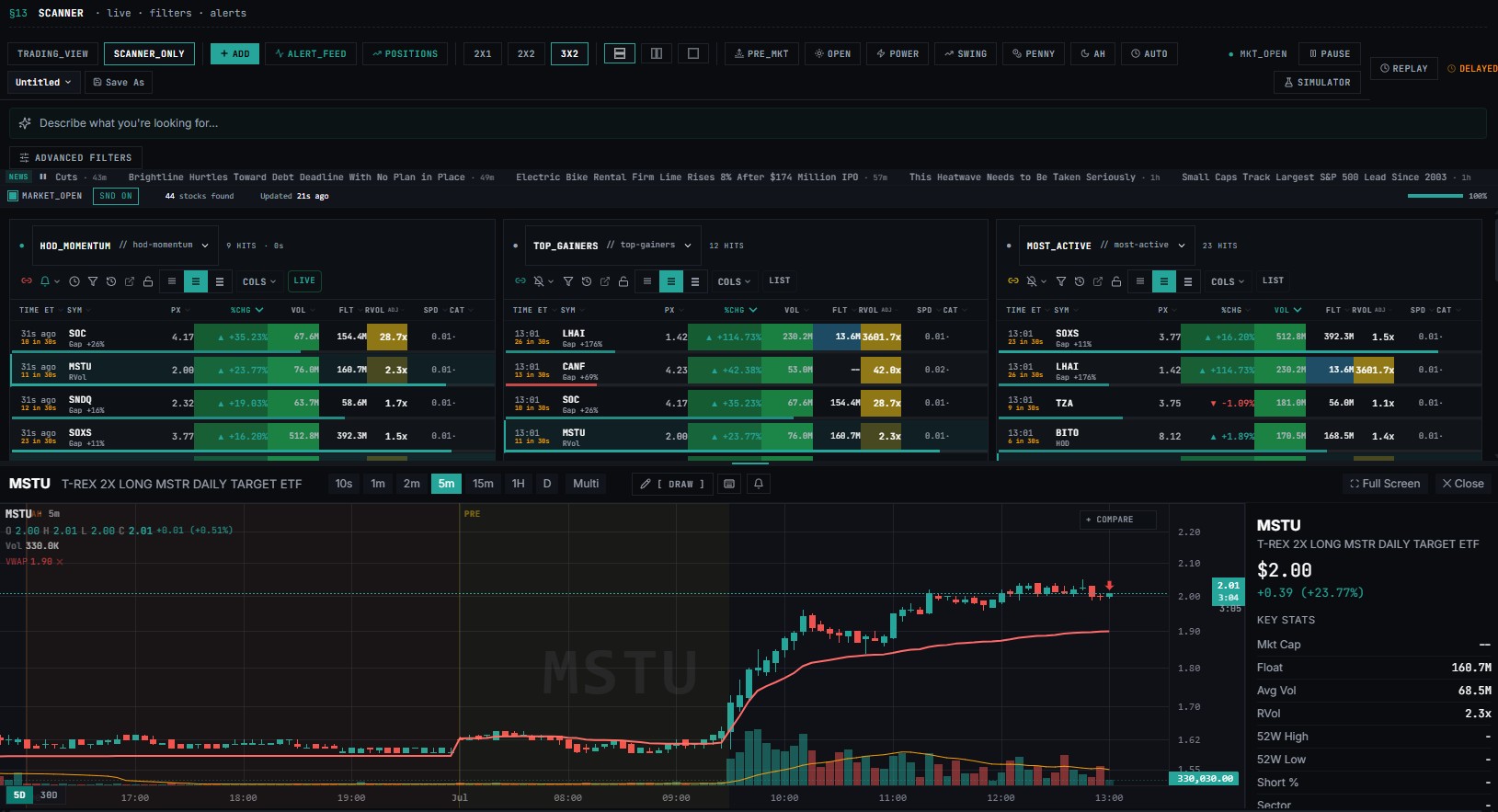Select the side-by-side columns layout icon

657,53
